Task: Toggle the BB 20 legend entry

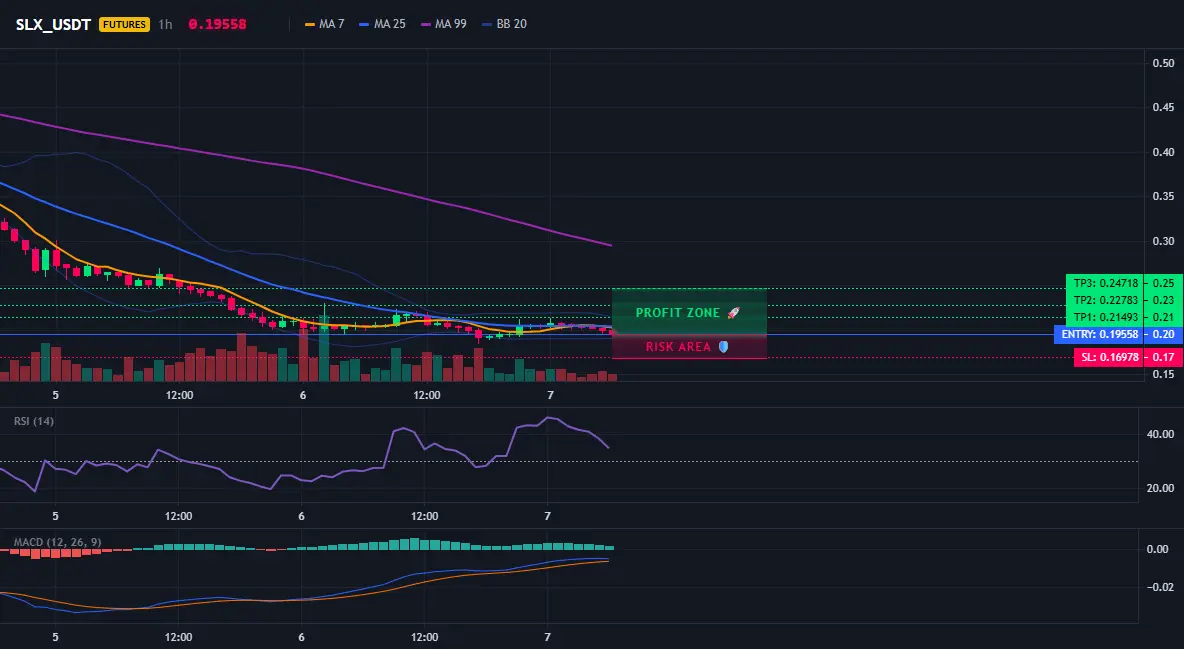Action: (504, 24)
